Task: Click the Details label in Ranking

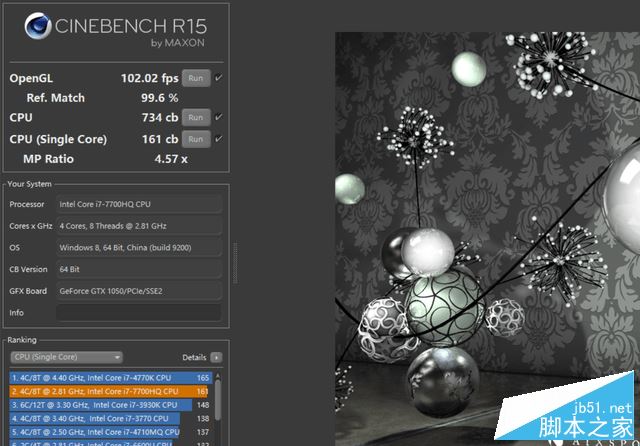Action: [x=194, y=357]
